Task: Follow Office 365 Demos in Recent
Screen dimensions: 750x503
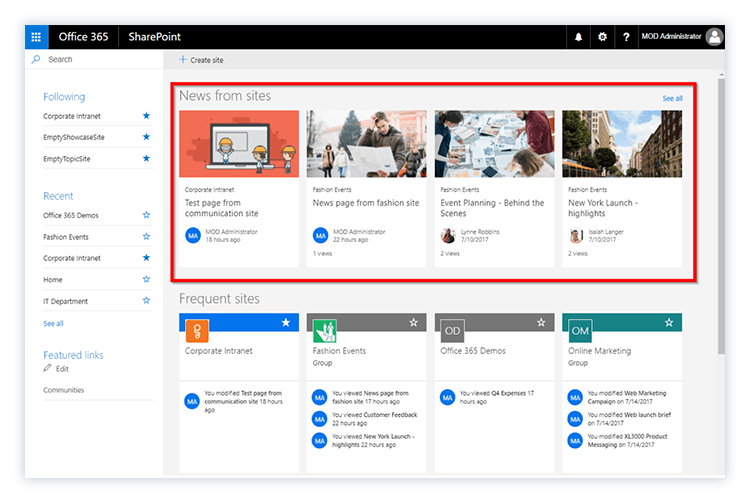Action: (x=146, y=215)
